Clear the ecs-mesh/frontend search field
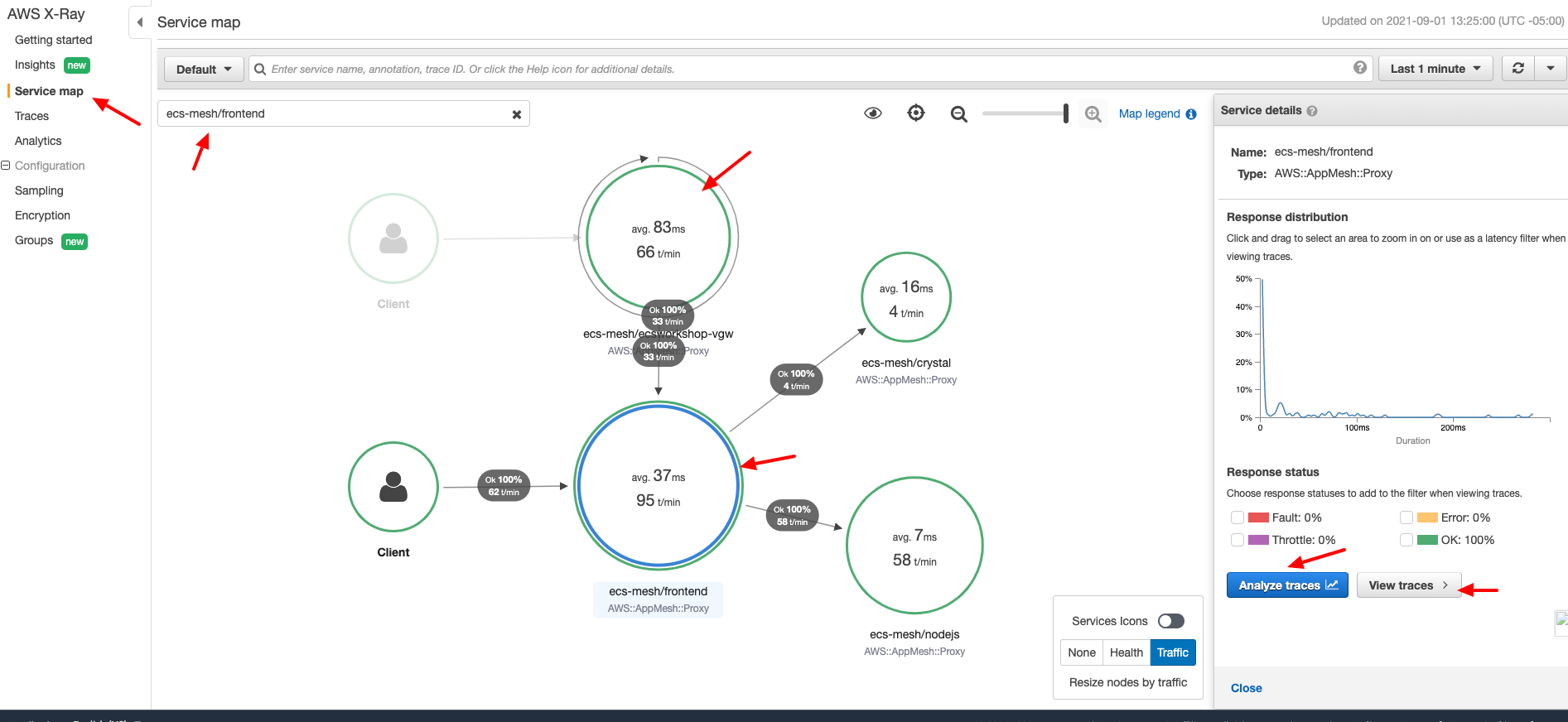 point(517,114)
